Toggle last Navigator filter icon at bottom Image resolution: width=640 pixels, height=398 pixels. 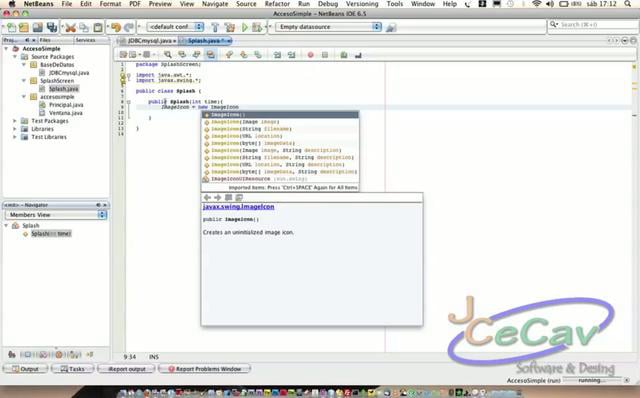click(x=90, y=354)
